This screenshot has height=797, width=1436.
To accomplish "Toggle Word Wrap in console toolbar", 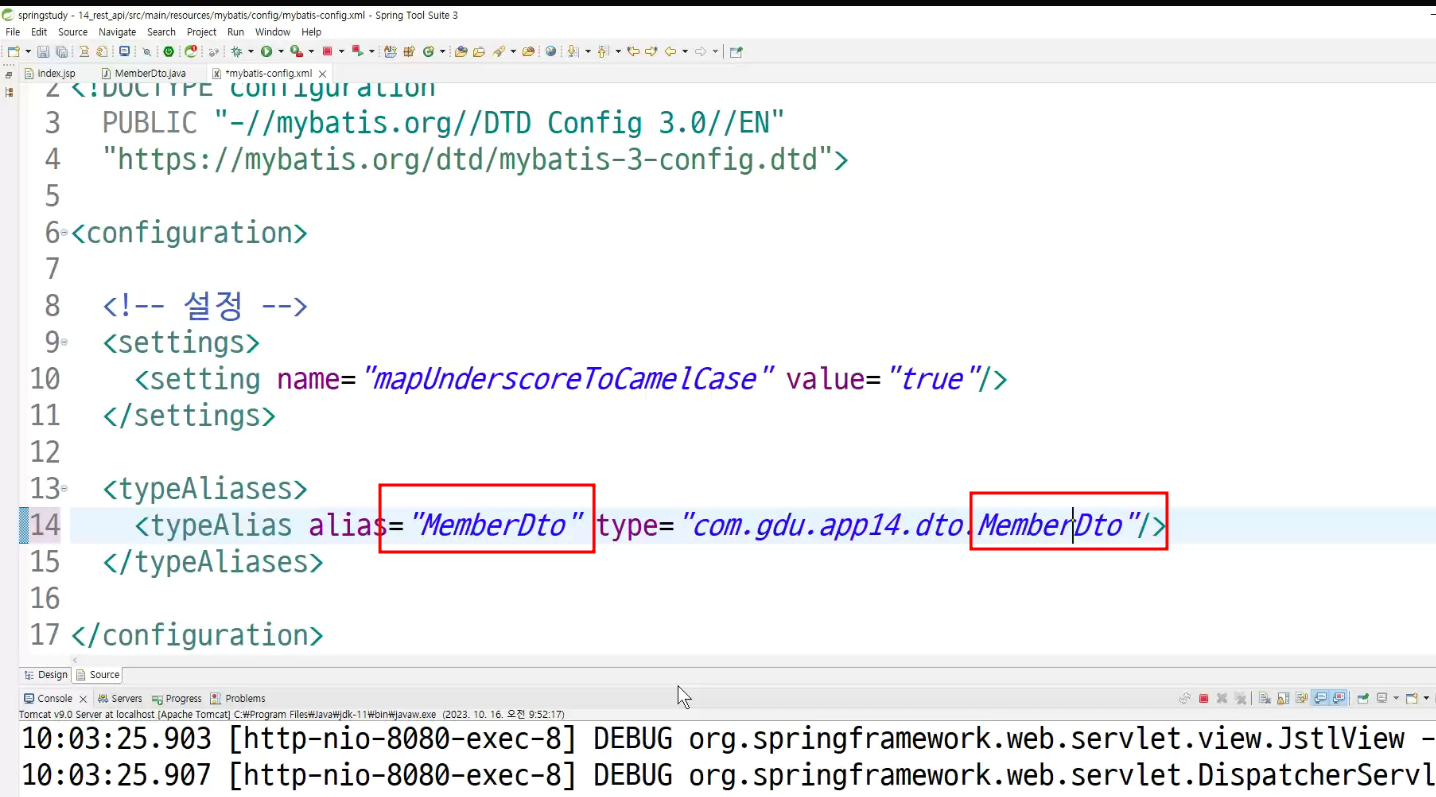I will [x=1302, y=699].
